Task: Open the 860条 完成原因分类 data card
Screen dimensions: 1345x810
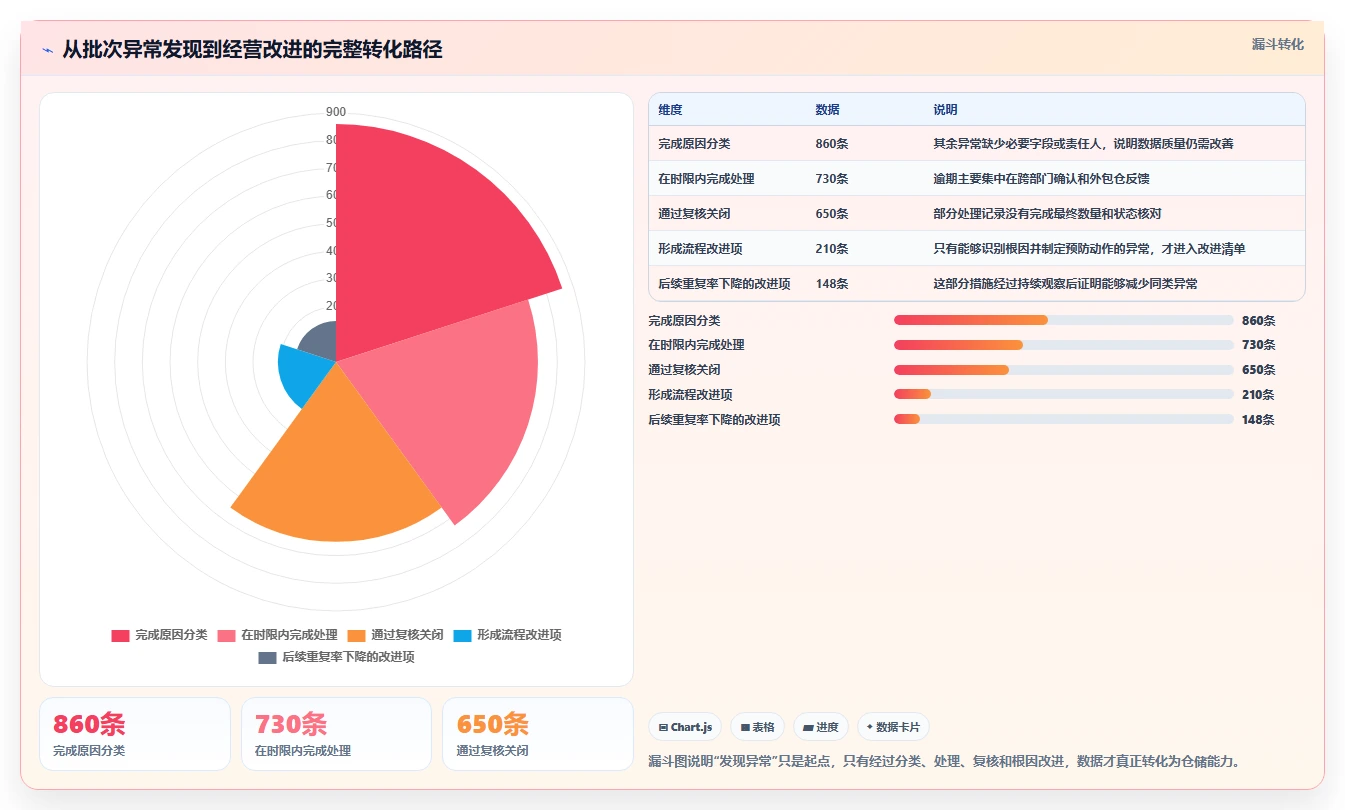Action: (135, 734)
